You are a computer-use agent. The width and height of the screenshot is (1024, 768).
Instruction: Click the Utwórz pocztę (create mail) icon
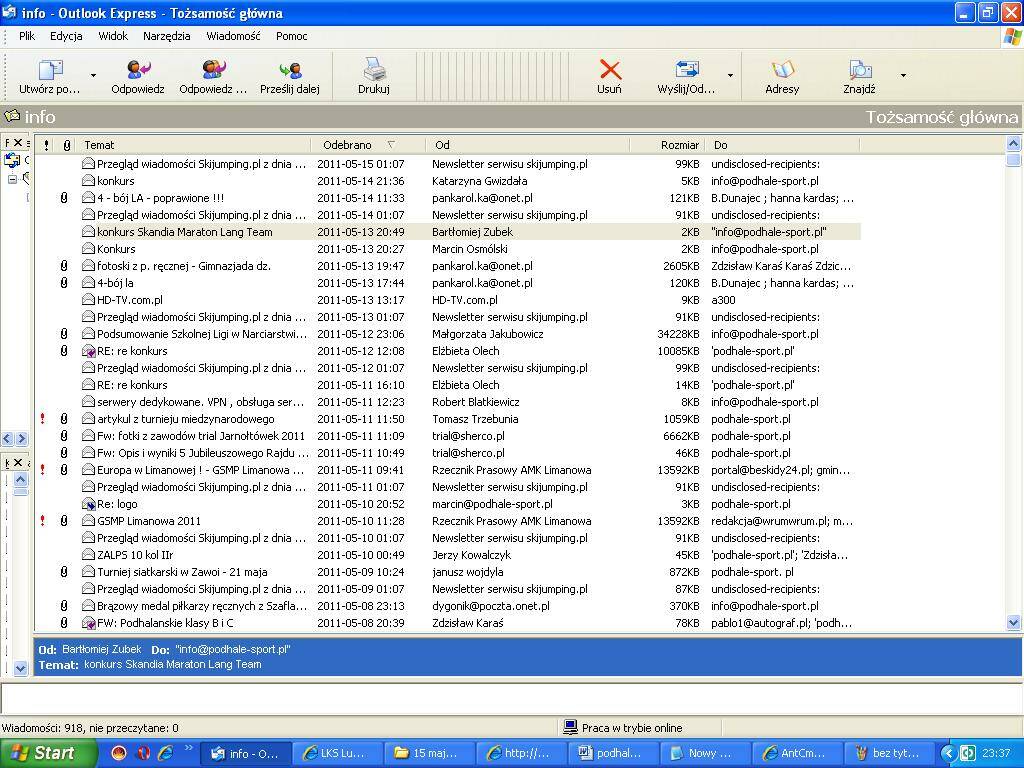point(50,70)
